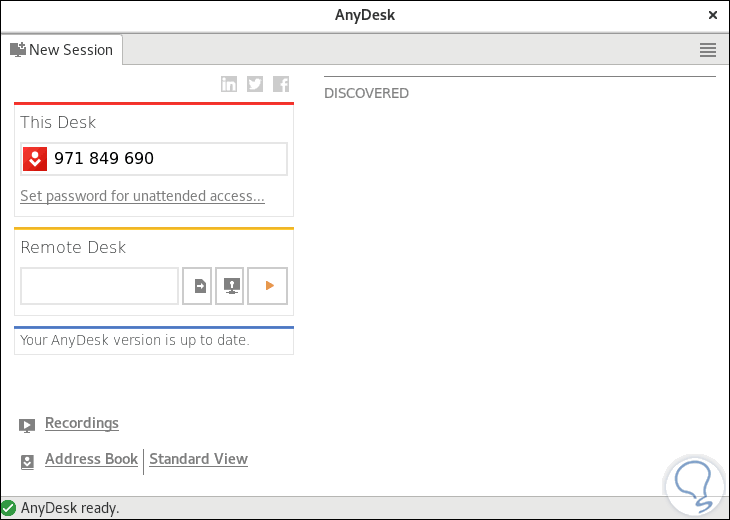Close the AnyDesk window
The height and width of the screenshot is (520, 730).
click(713, 15)
